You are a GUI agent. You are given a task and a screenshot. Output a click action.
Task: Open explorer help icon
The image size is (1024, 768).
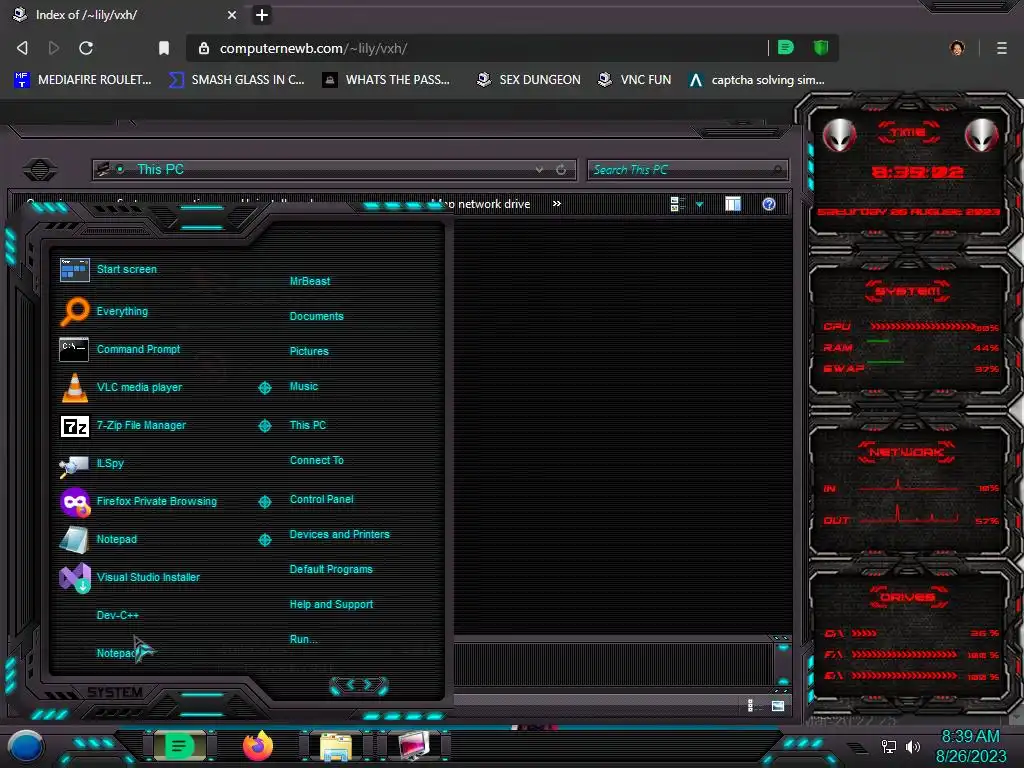pos(769,204)
